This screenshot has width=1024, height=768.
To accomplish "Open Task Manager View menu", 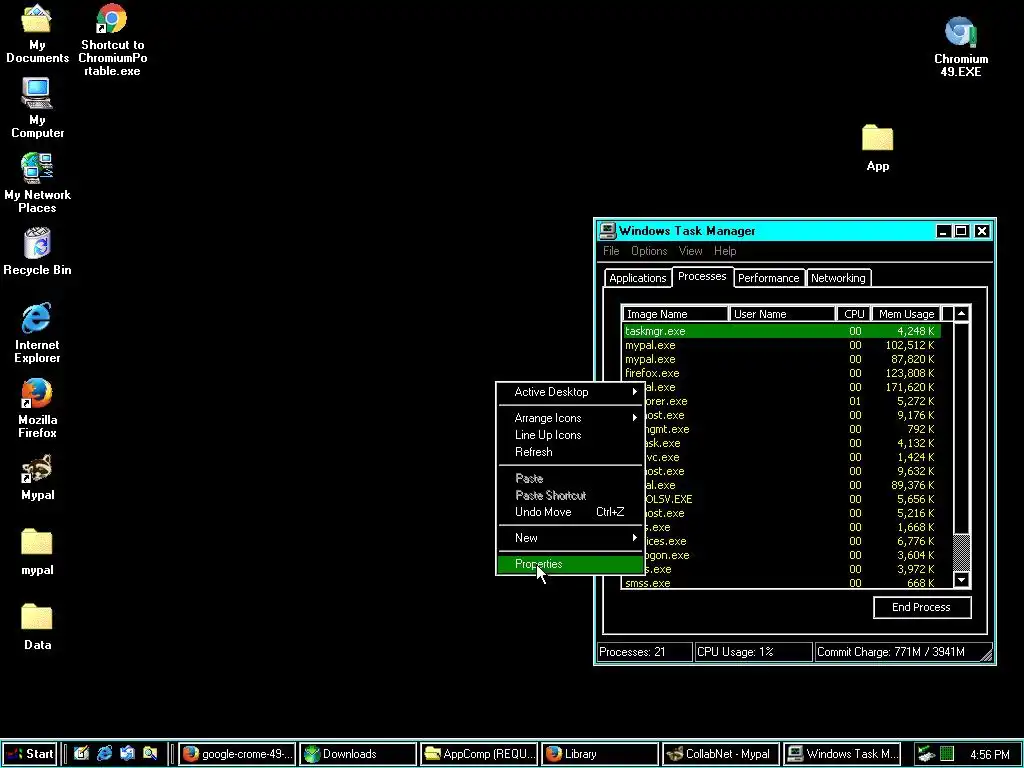I will [690, 251].
